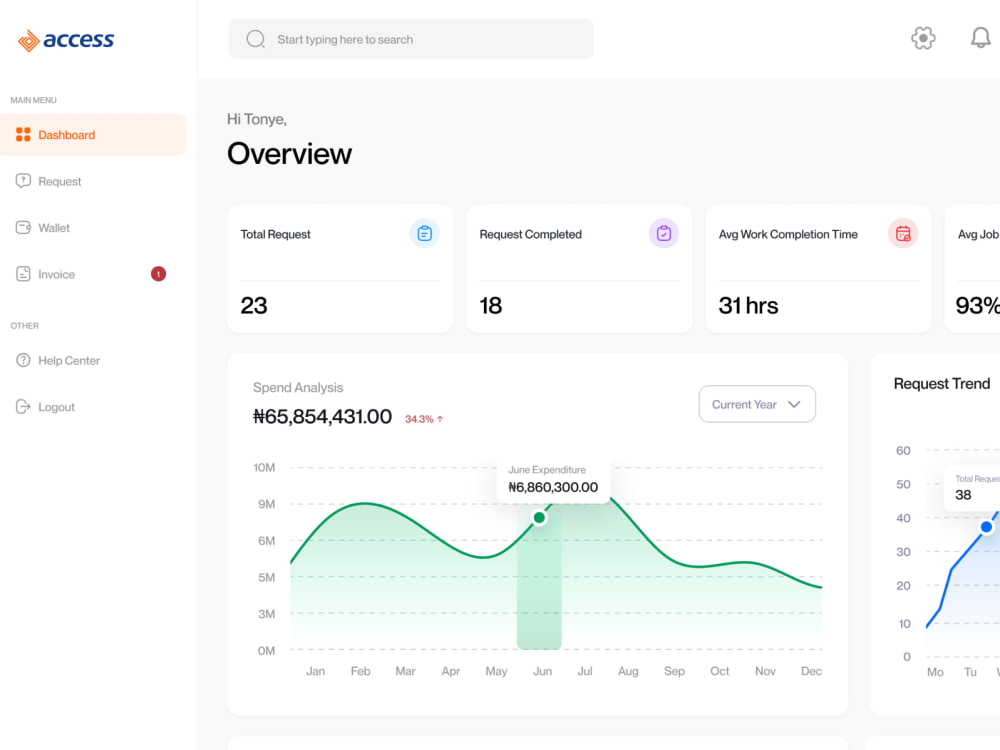Click the Jan axis label
Image resolution: width=1000 pixels, height=750 pixels.
(316, 671)
